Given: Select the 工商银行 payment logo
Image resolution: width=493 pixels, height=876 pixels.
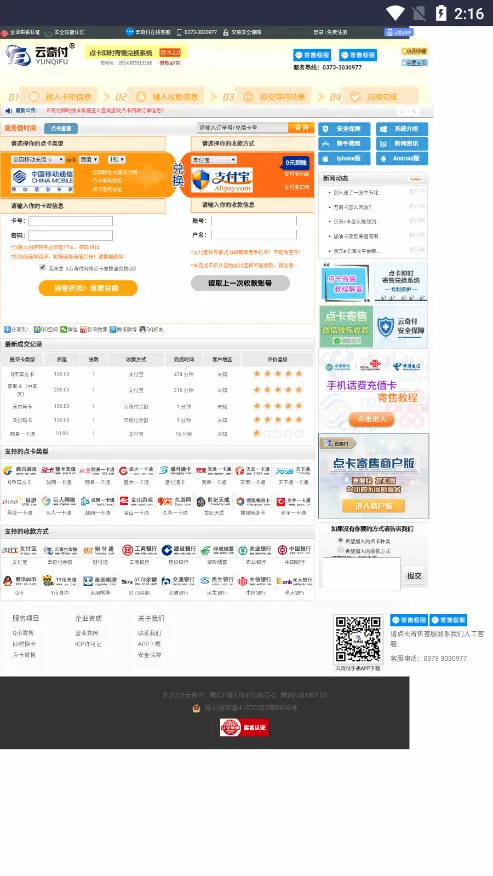Looking at the screenshot, I should pyautogui.click(x=140, y=550).
